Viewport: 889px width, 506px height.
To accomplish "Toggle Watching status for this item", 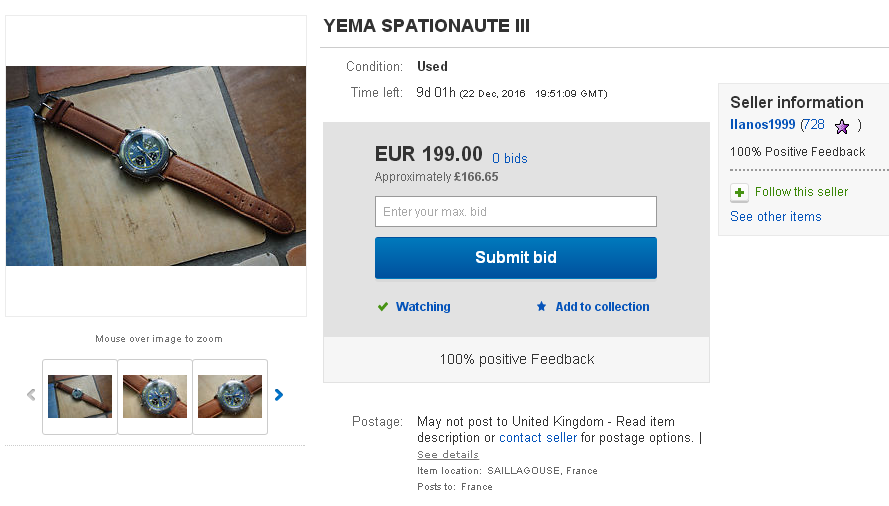I will click(x=423, y=307).
